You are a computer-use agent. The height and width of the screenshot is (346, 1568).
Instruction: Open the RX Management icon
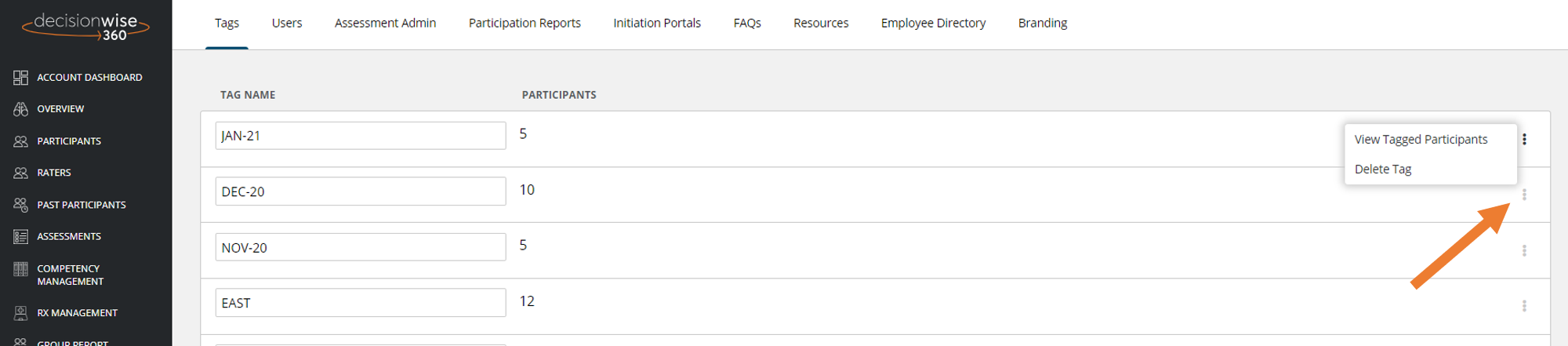(20, 313)
